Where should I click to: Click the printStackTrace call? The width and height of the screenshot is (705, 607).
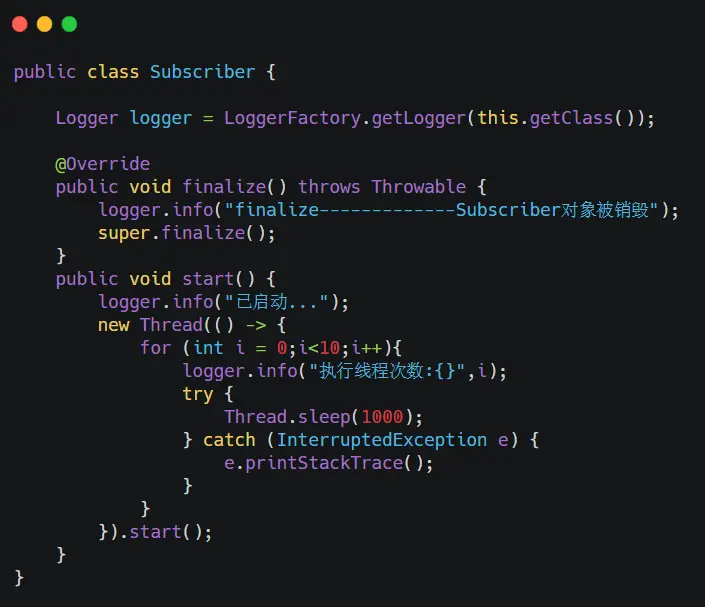[324, 463]
